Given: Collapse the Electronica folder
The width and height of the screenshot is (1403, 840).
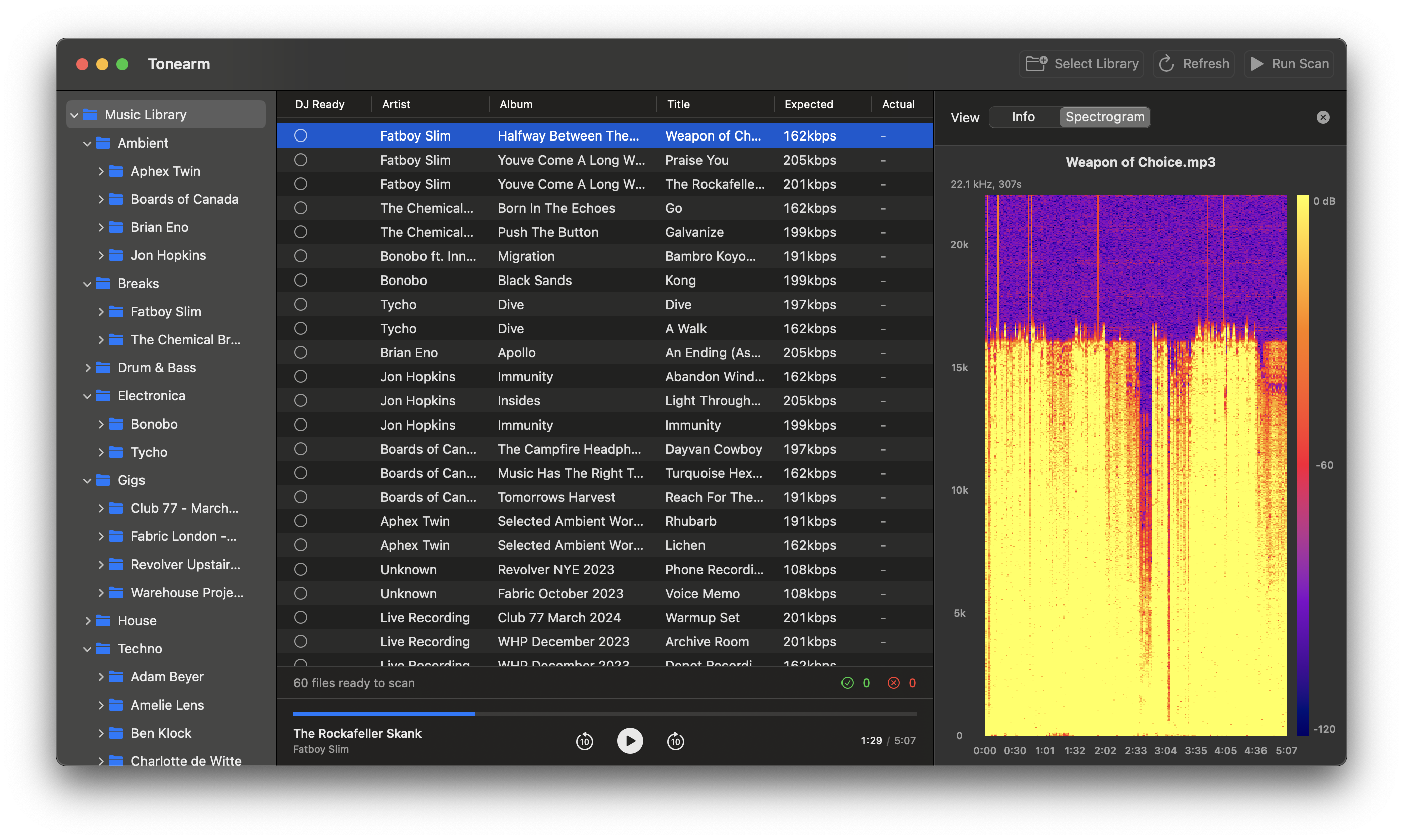Looking at the screenshot, I should click(87, 395).
